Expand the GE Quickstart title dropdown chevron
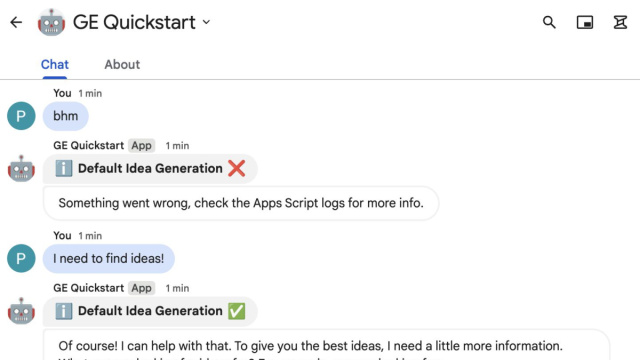 [207, 22]
